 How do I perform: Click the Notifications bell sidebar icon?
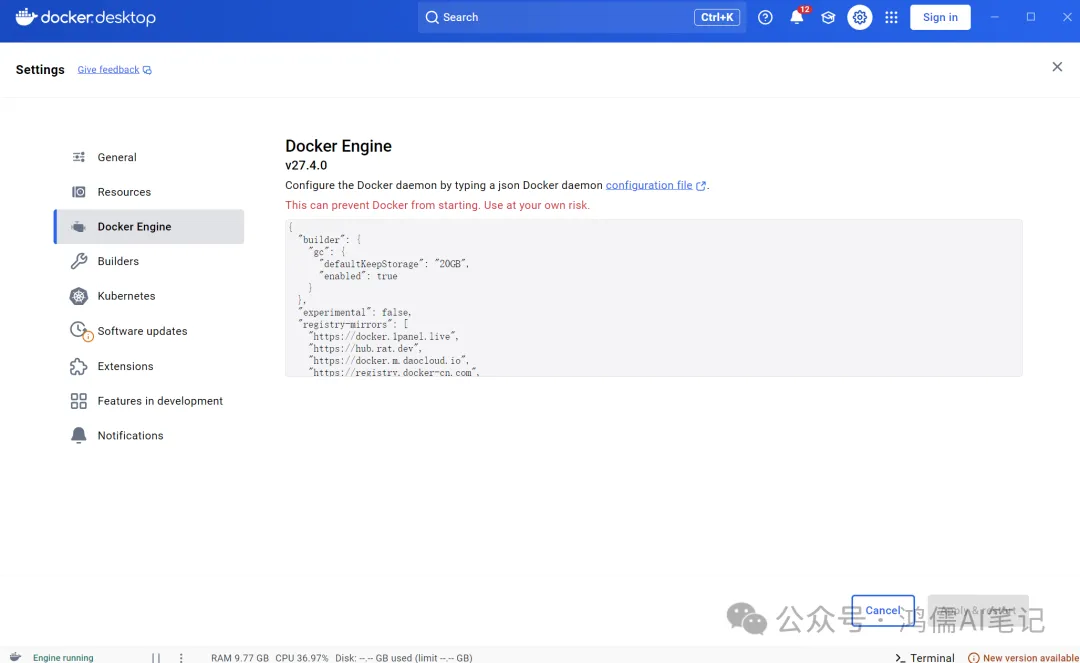(79, 435)
